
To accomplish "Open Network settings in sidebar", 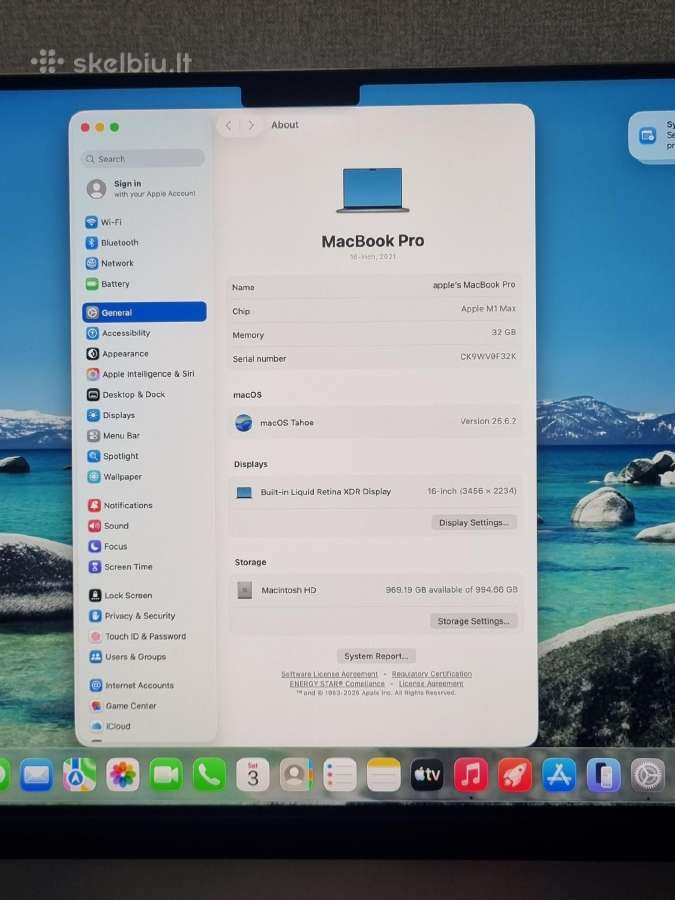I will point(110,263).
